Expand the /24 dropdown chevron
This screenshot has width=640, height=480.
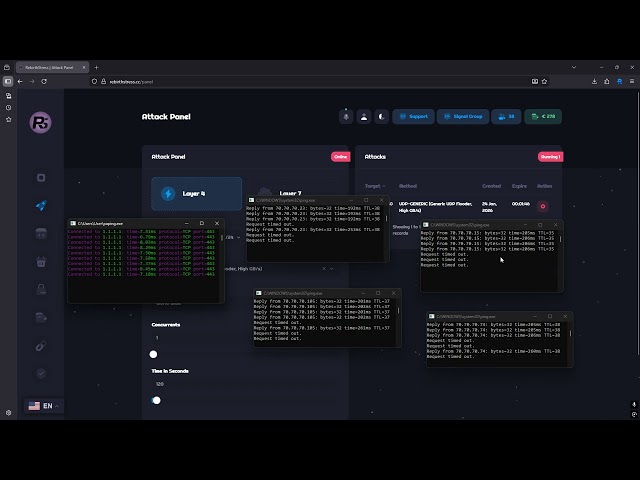239,238
